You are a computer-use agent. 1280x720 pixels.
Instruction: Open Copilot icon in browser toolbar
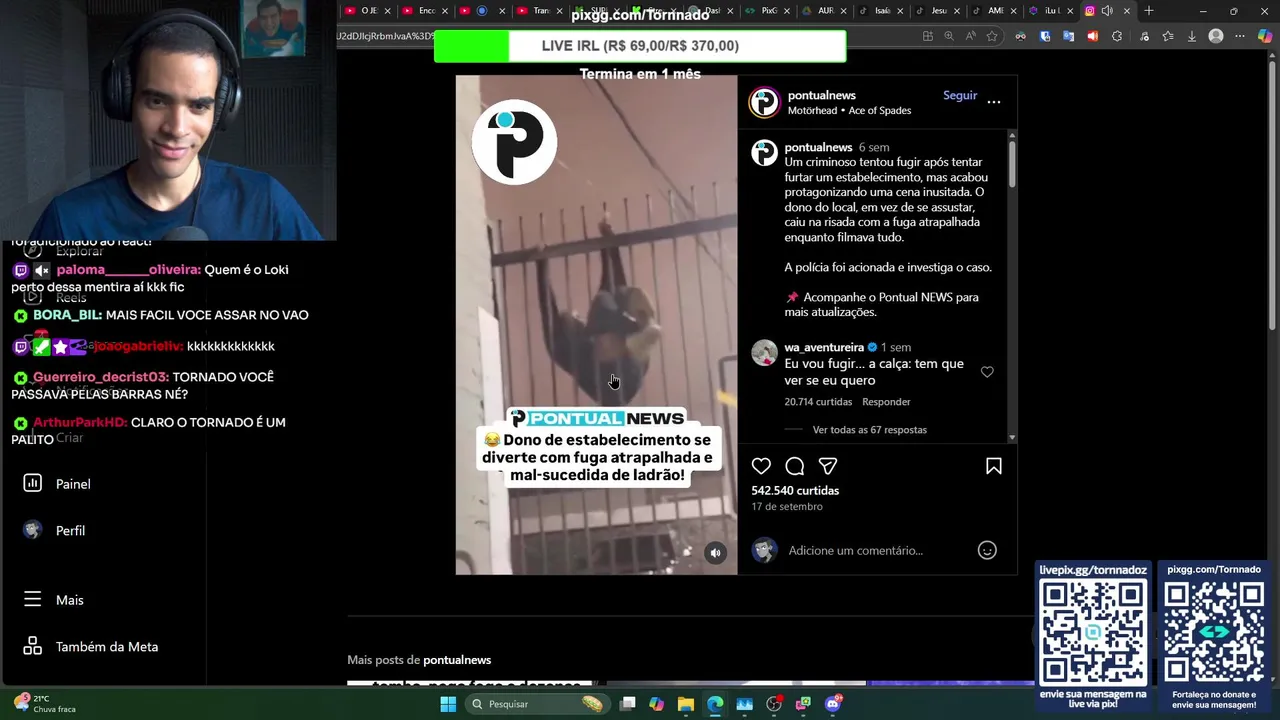click(x=1265, y=36)
